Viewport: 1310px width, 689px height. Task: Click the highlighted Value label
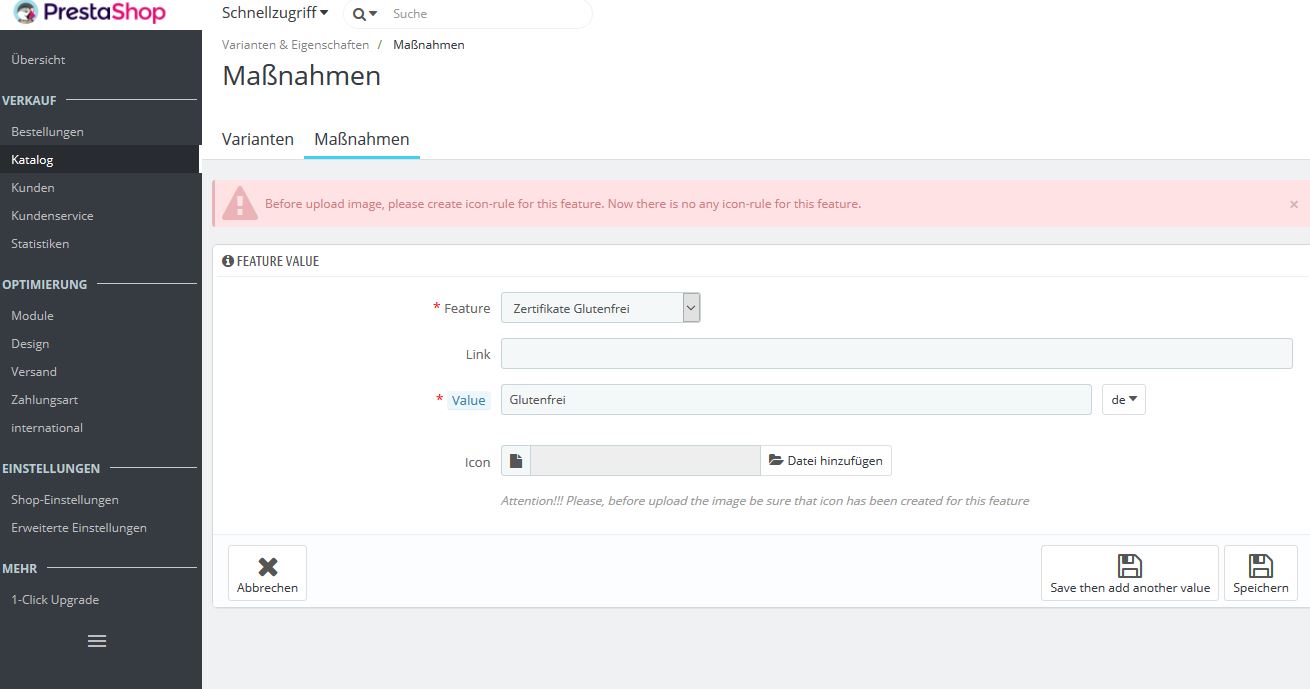click(468, 400)
